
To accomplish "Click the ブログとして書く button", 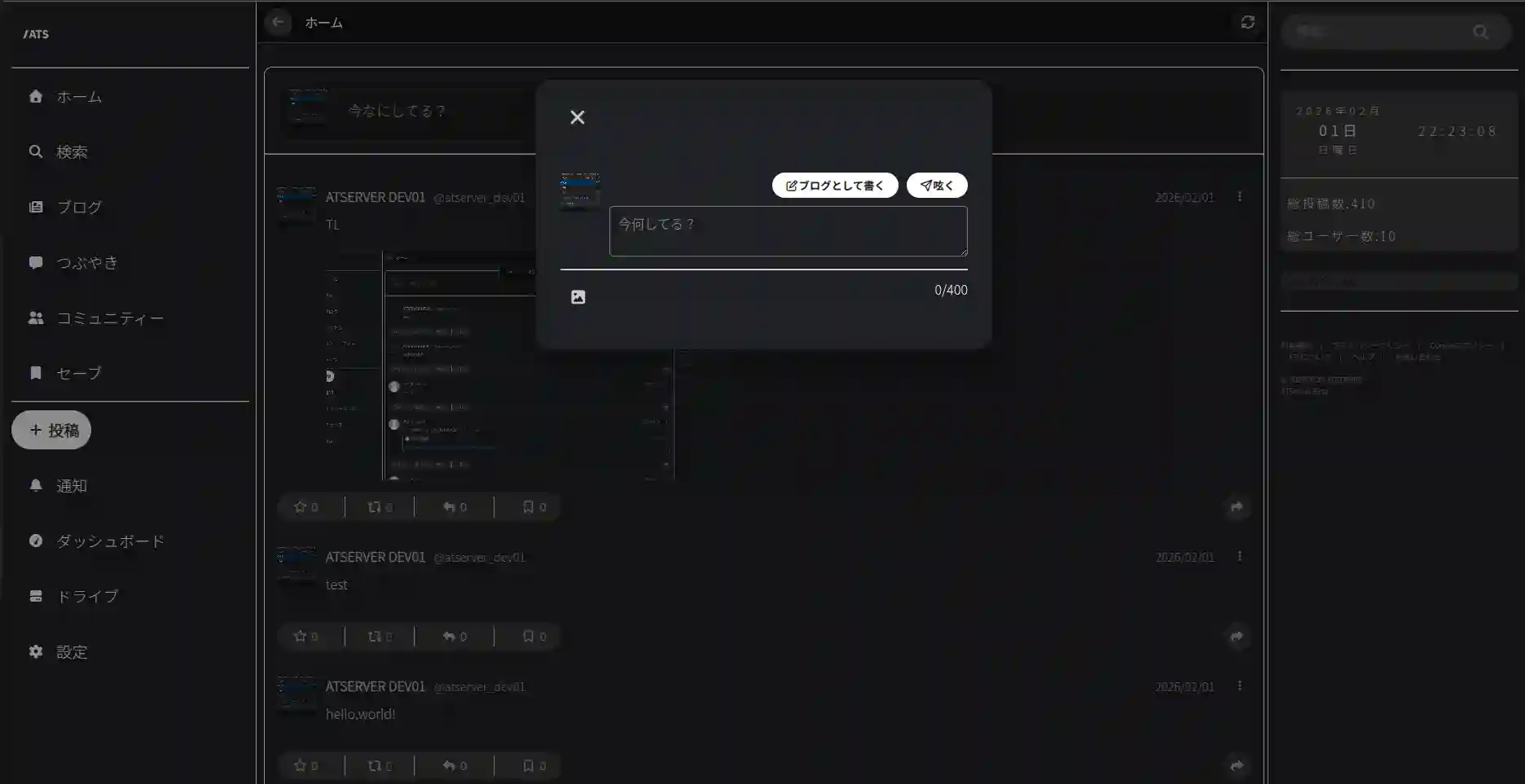I will tap(834, 185).
